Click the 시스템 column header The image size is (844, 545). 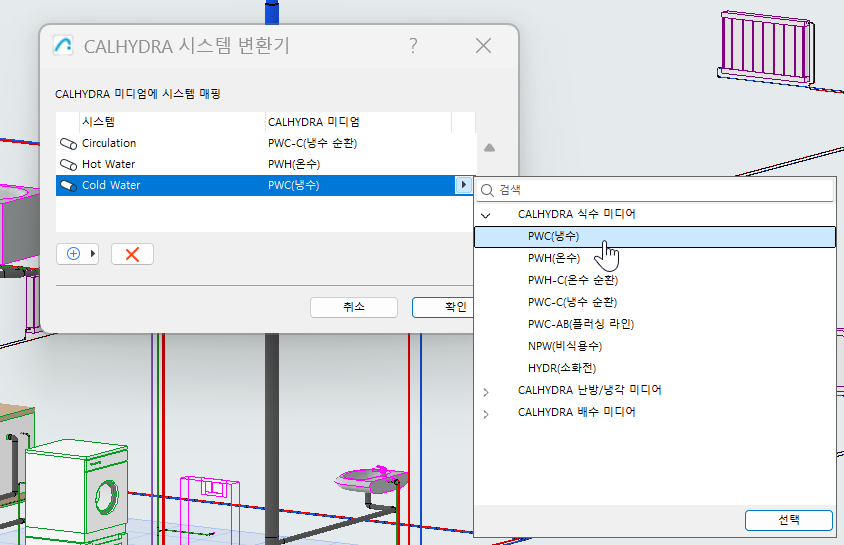(172, 122)
